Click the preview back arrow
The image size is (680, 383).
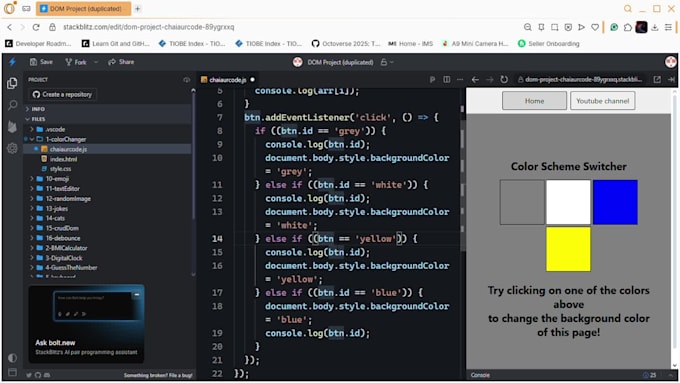pos(475,80)
